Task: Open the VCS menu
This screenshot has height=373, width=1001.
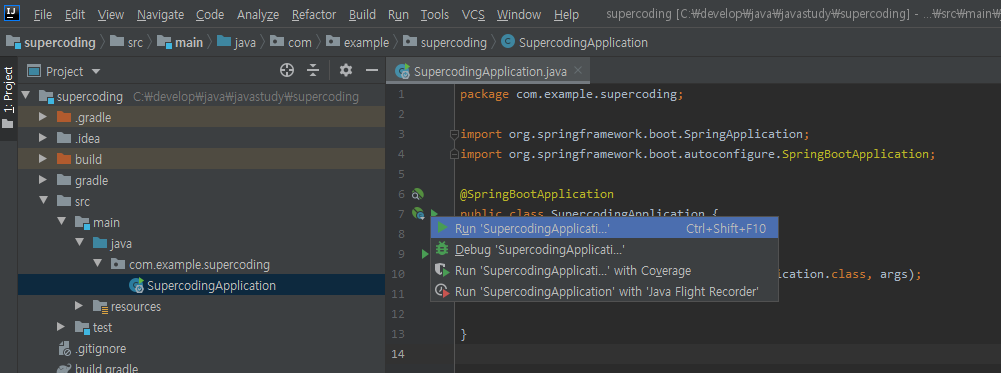Action: (x=473, y=14)
